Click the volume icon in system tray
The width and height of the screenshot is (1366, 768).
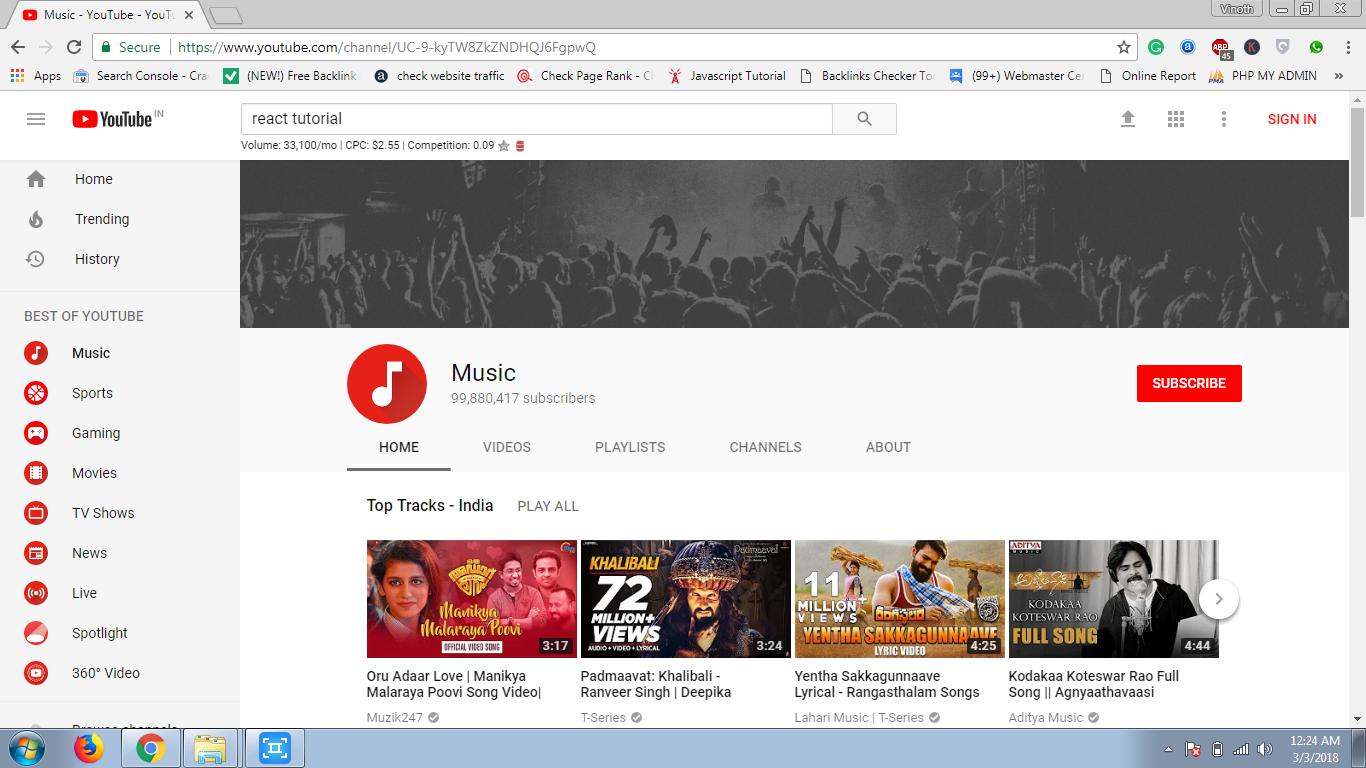pos(1265,749)
